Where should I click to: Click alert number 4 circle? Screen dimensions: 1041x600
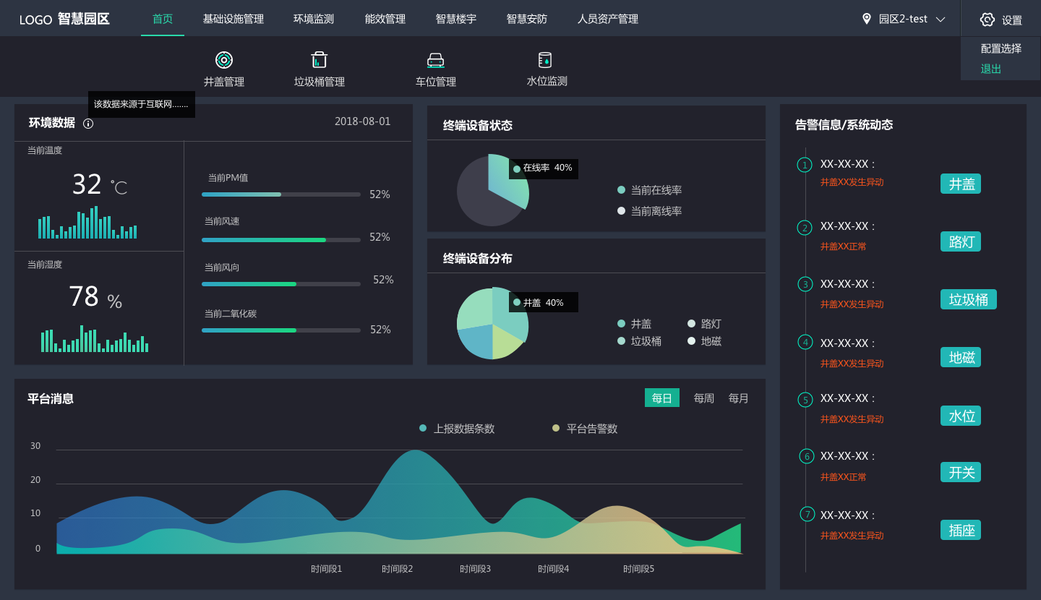(805, 342)
